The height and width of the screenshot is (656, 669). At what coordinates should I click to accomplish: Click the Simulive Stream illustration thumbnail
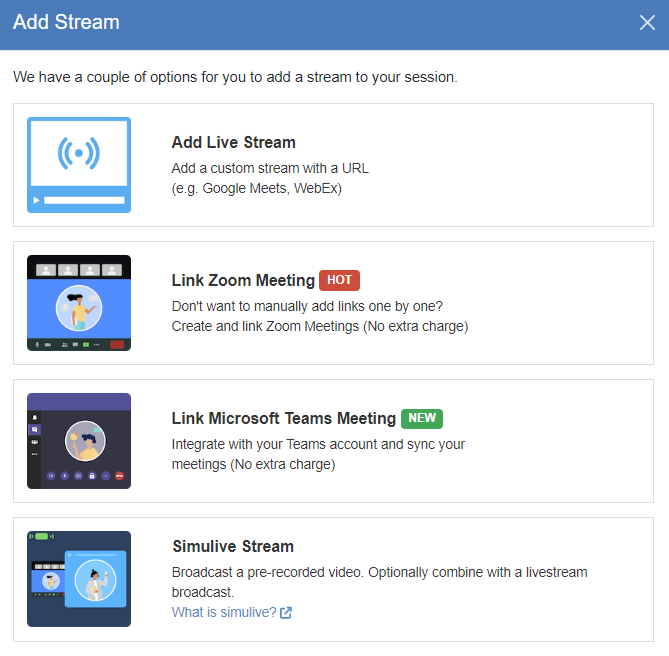(79, 579)
